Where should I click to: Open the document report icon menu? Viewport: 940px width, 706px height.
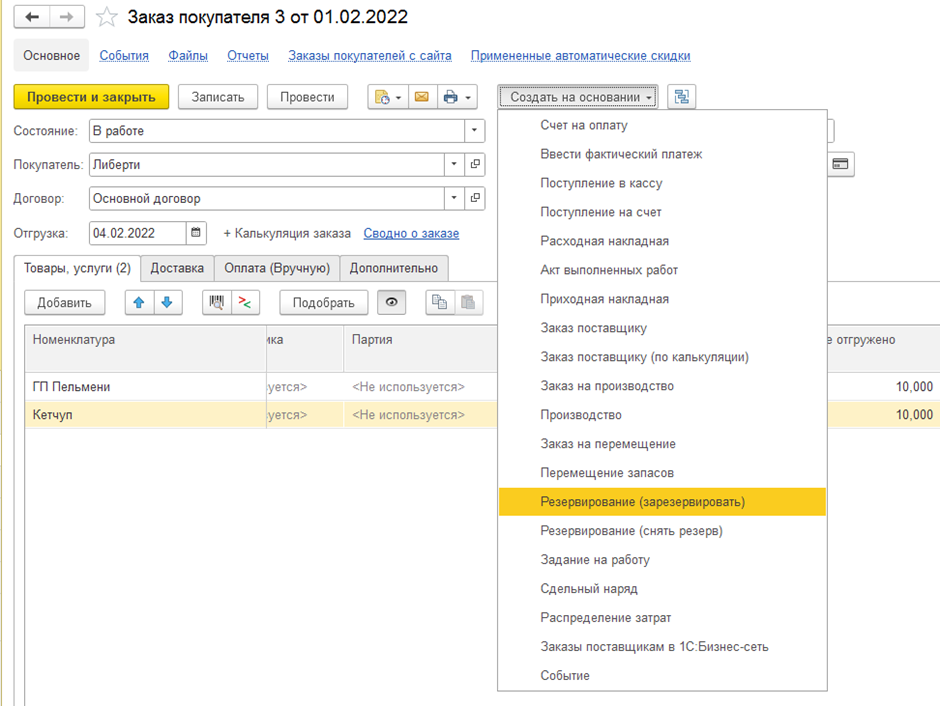coord(387,97)
